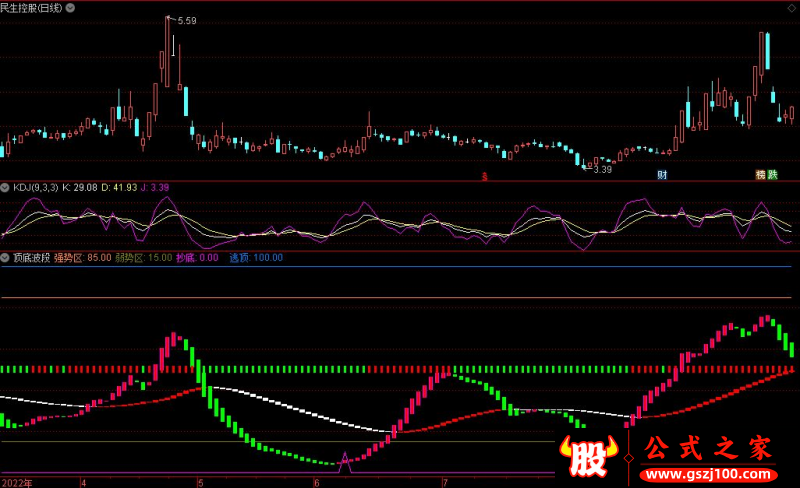The height and width of the screenshot is (488, 800).
Task: Click the KDJ(9,3,3) indicator label
Action: point(35,187)
